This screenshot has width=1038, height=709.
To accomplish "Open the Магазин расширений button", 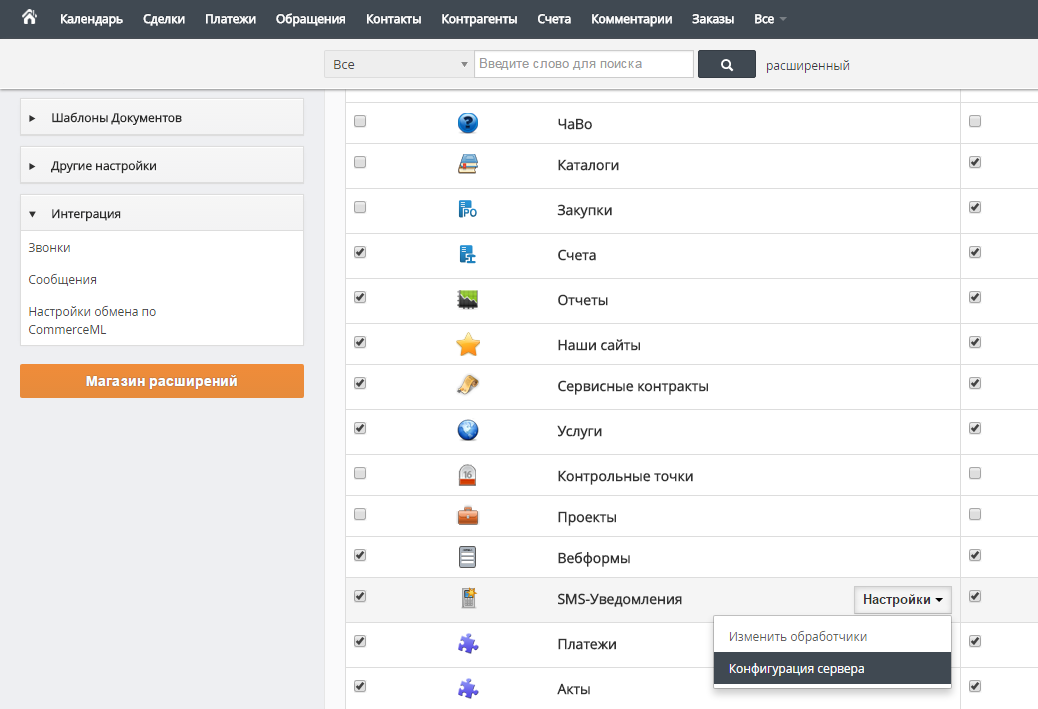I will 162,381.
